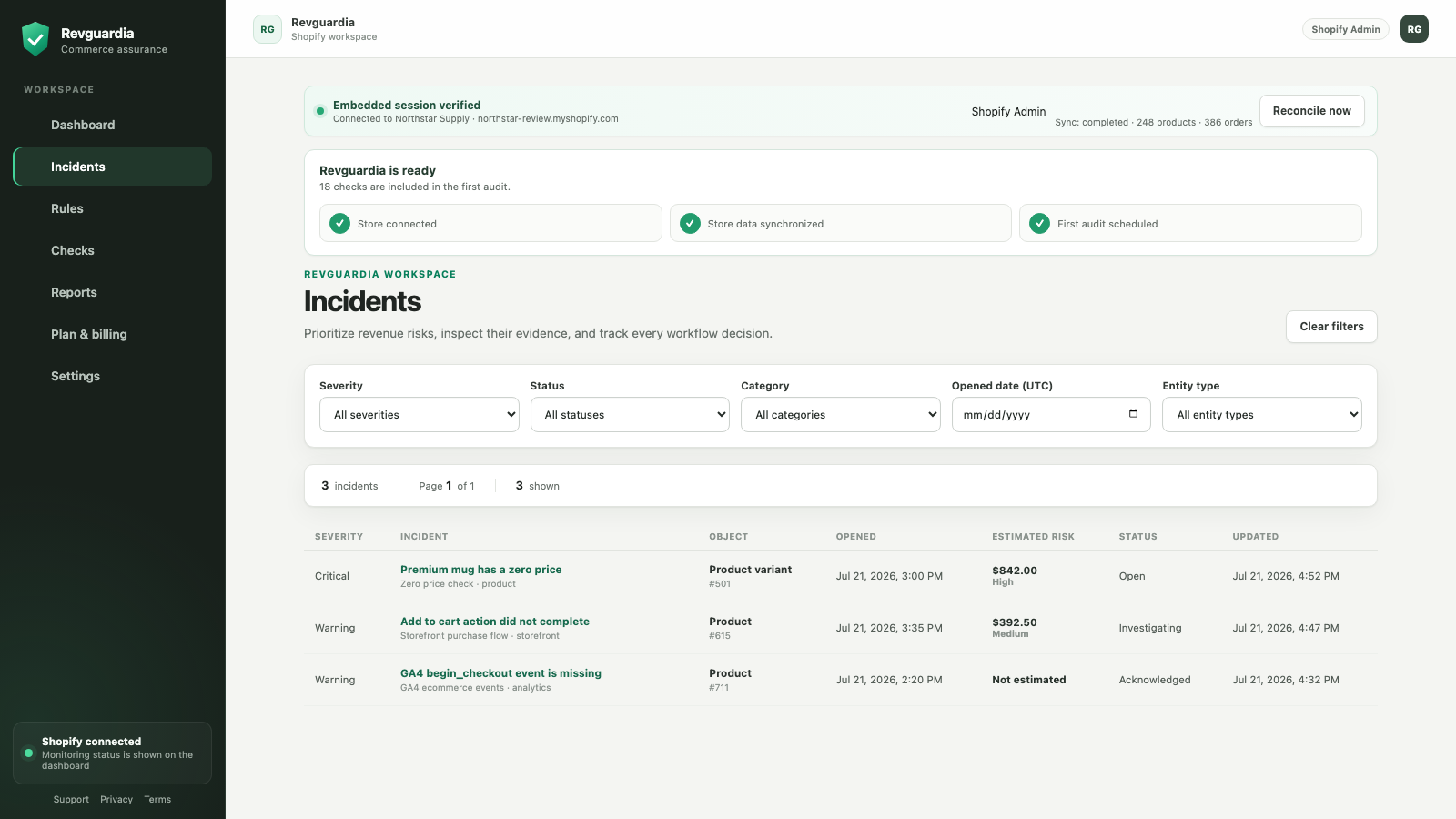Click the $842.00 estimated risk value
The width and height of the screenshot is (1456, 819).
pyautogui.click(x=1015, y=571)
